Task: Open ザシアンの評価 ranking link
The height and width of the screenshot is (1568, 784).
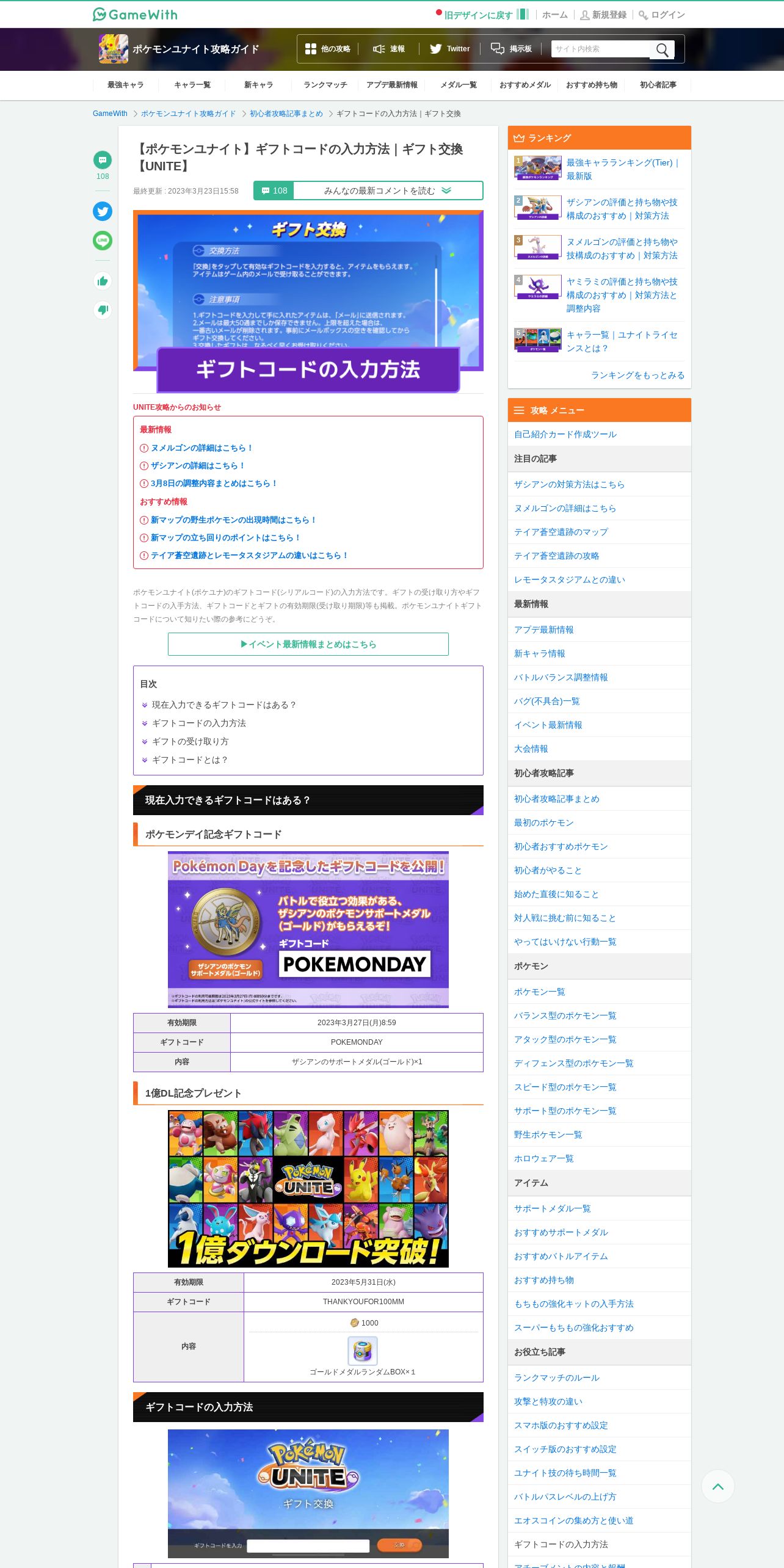Action: pyautogui.click(x=622, y=209)
